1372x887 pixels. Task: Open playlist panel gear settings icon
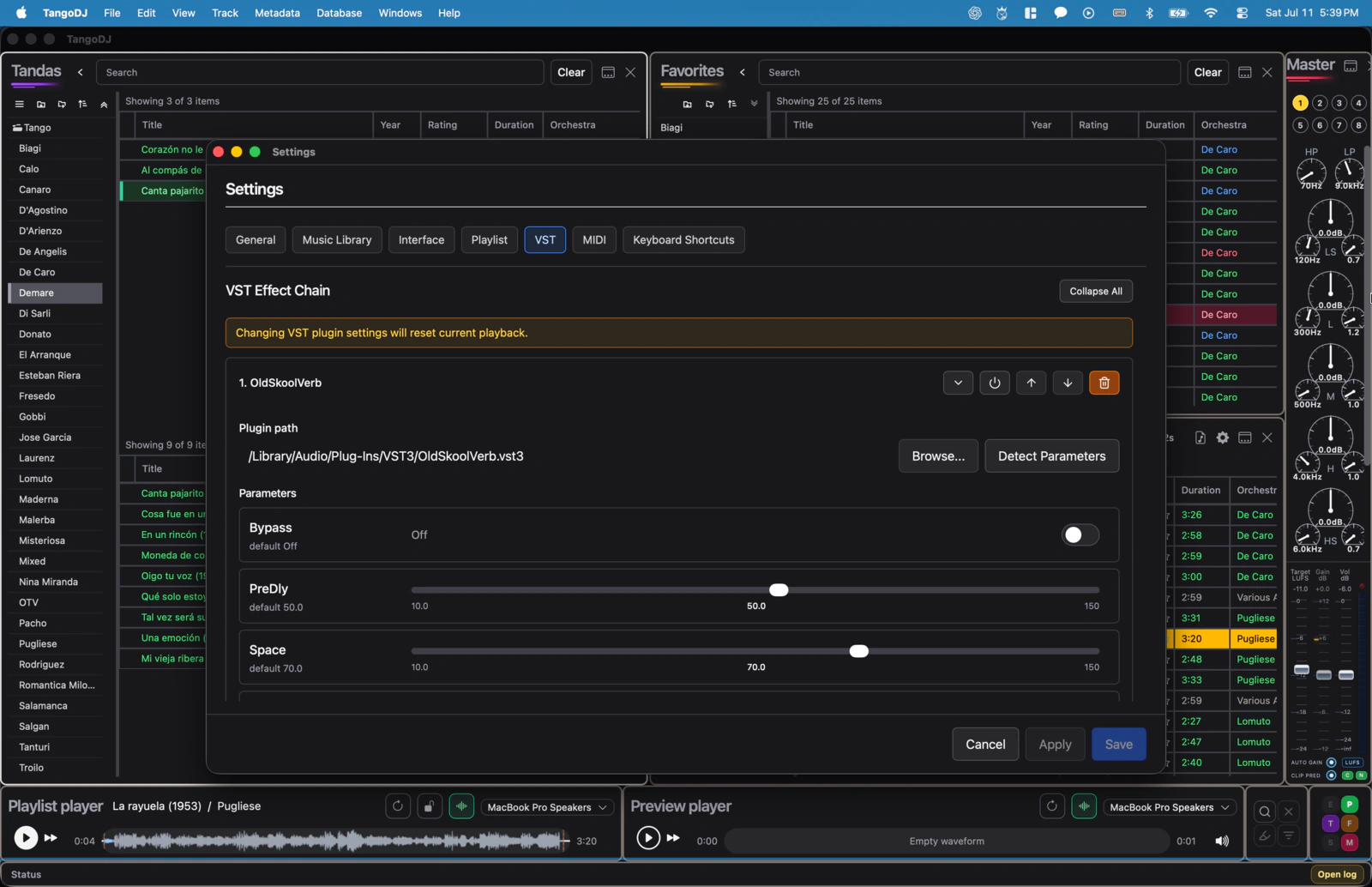tap(1222, 437)
